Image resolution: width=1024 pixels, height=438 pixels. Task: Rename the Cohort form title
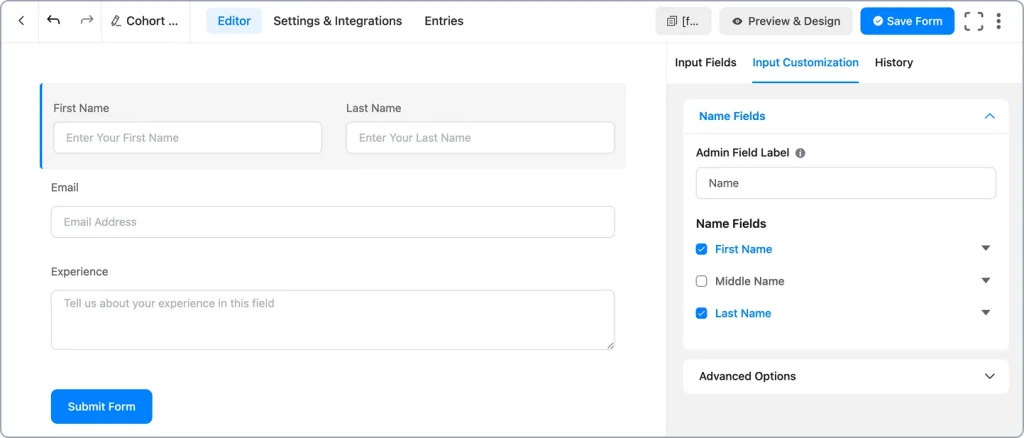[145, 21]
